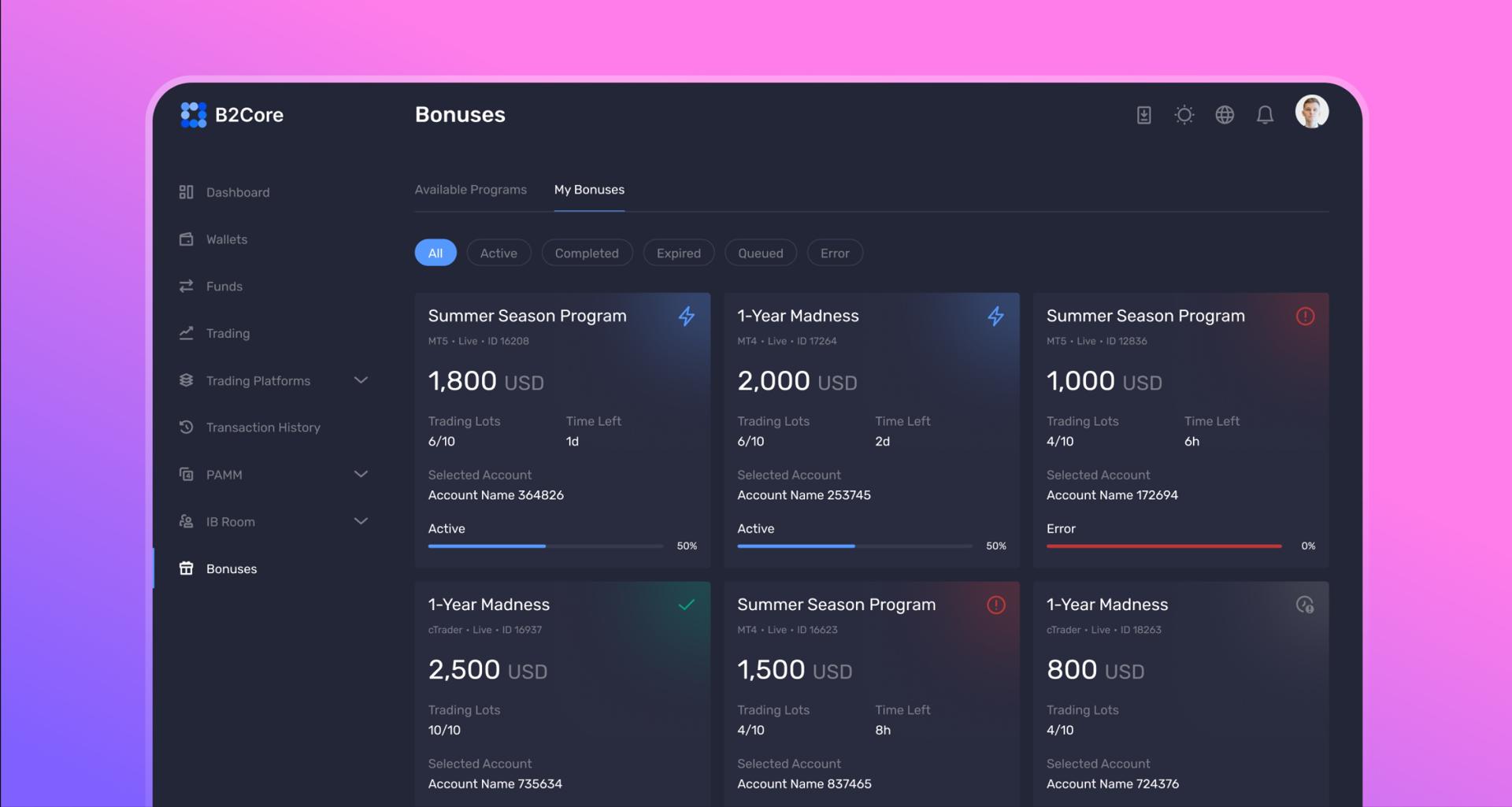Open Transaction History from sidebar
Image resolution: width=1512 pixels, height=807 pixels.
[263, 428]
